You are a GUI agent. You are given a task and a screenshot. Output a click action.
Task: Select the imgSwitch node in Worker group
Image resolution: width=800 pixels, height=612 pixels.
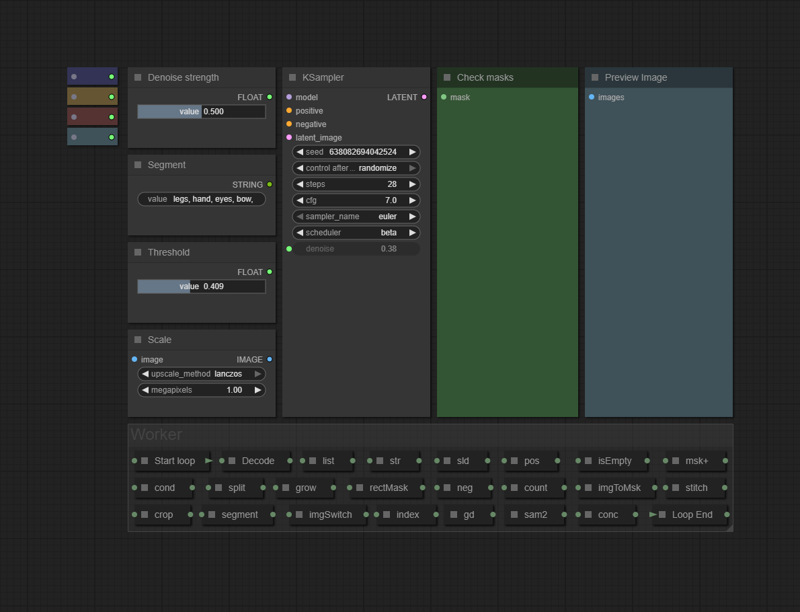tap(330, 515)
